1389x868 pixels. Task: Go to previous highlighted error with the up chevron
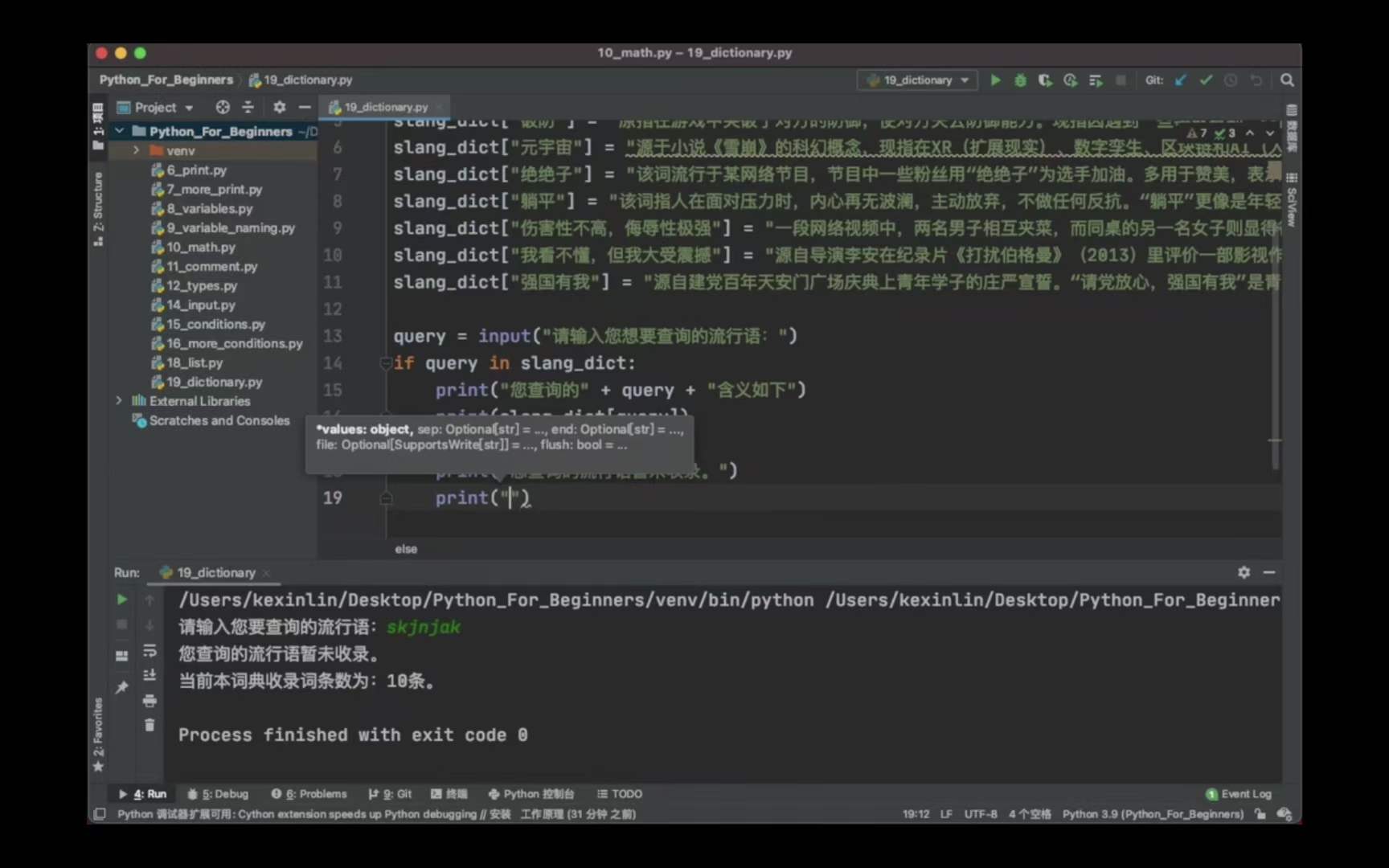(x=1250, y=133)
